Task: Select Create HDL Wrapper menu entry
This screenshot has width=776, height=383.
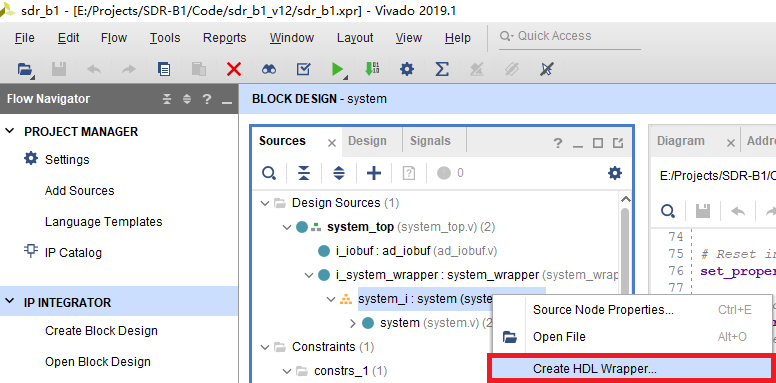Action: point(631,369)
